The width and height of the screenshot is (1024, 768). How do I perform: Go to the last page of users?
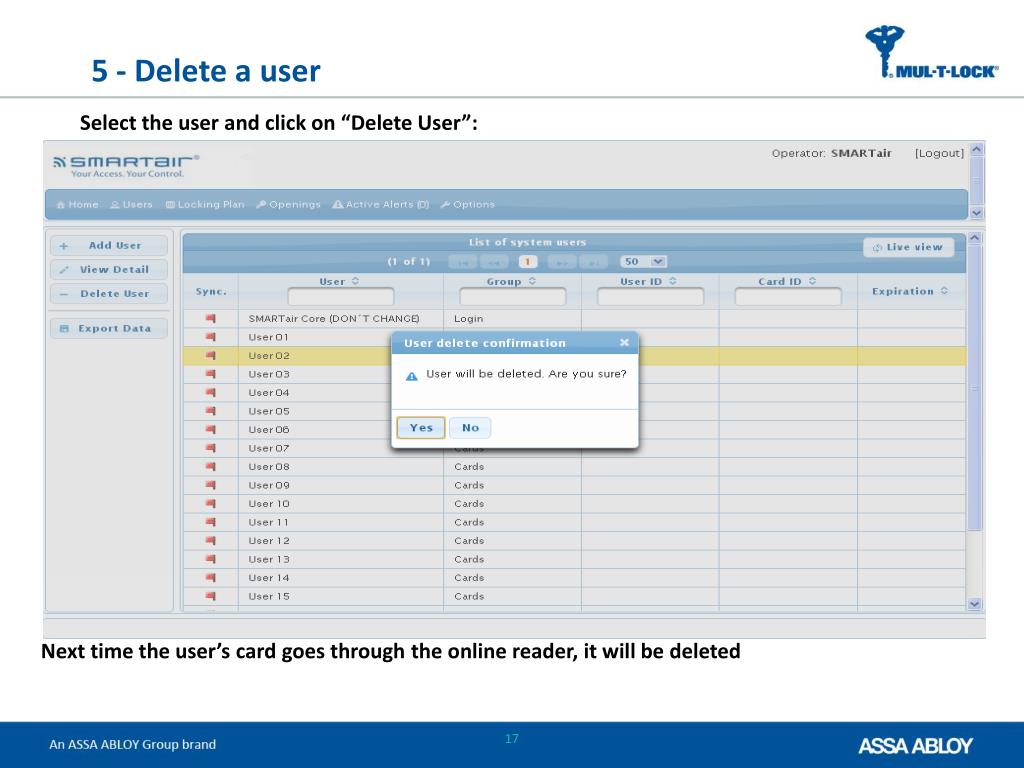coord(594,262)
